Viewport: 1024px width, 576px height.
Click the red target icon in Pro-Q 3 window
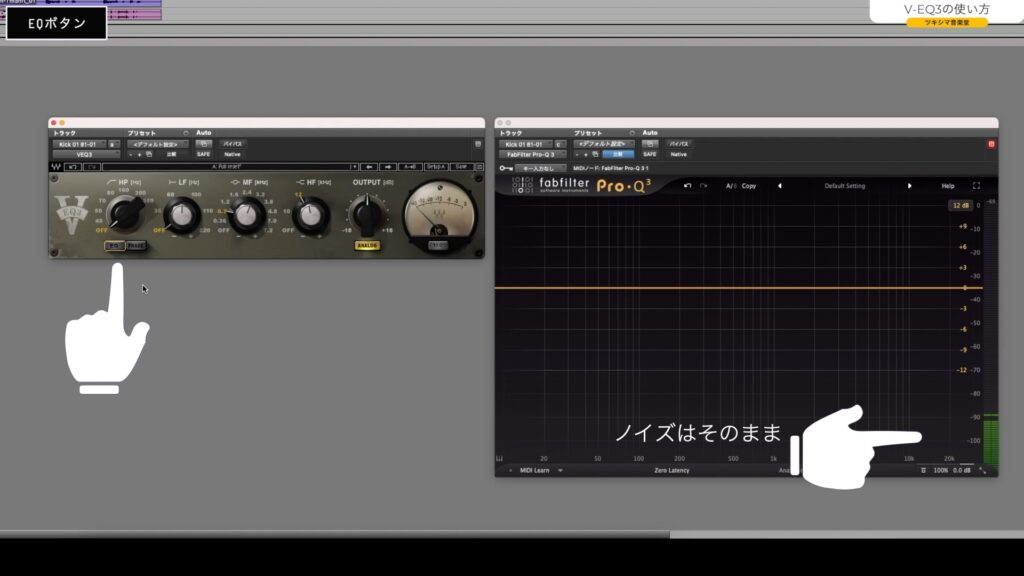tap(991, 144)
